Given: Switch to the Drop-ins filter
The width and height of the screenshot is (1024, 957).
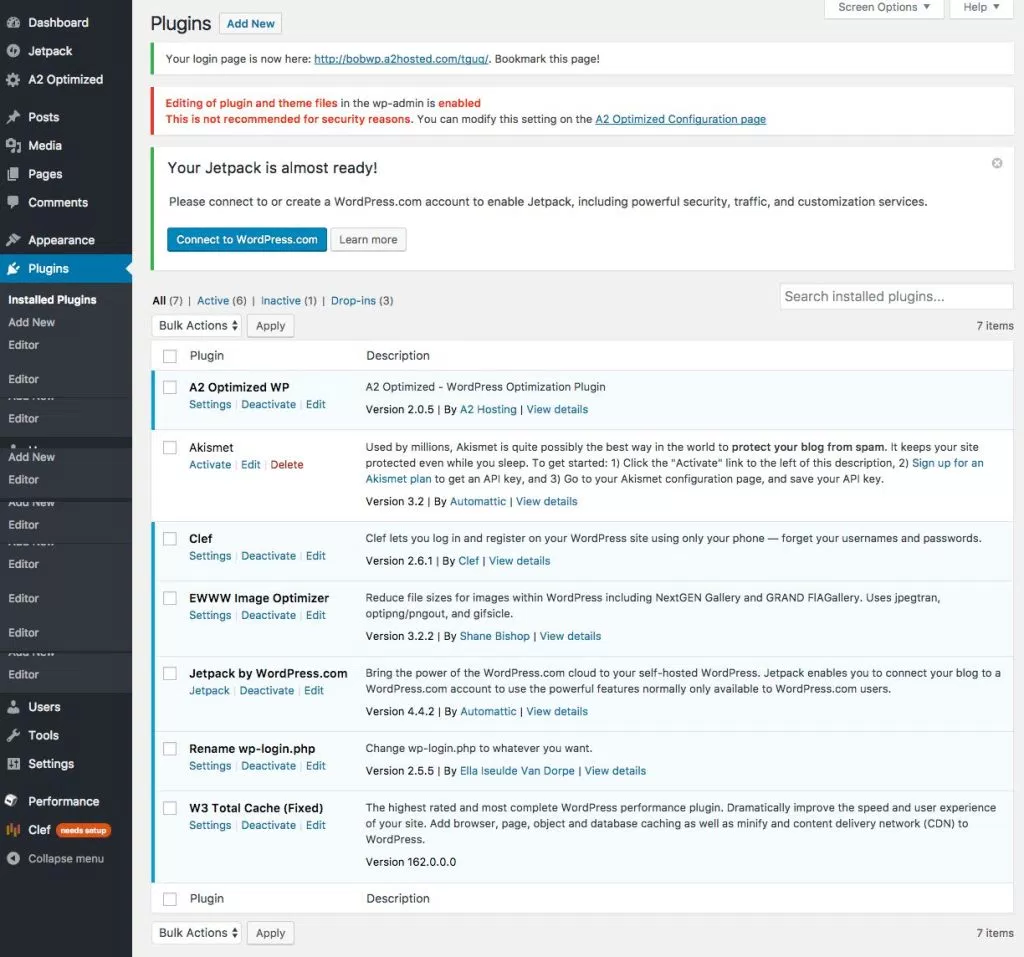Looking at the screenshot, I should click(x=353, y=300).
